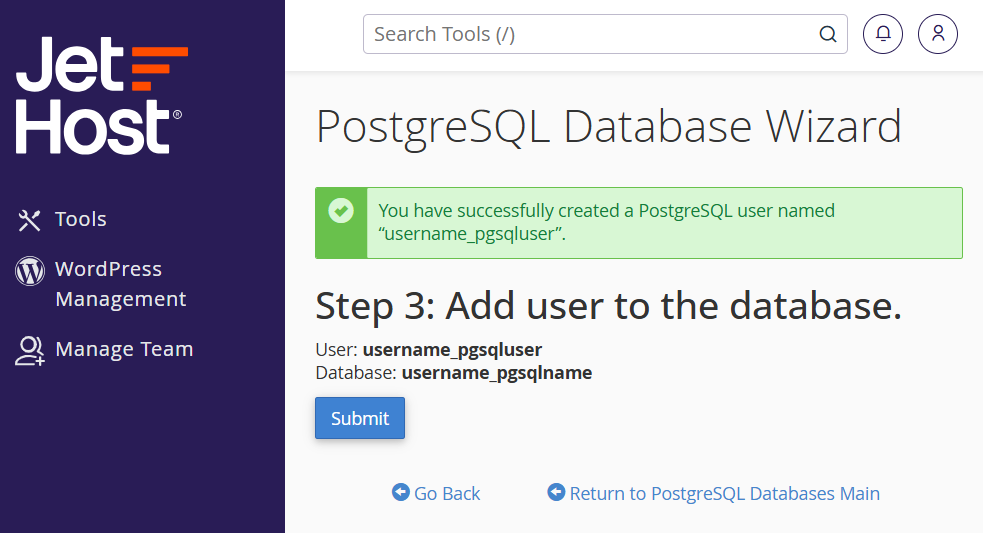The image size is (983, 533).
Task: Open WordPress Management in sidebar
Action: tap(120, 284)
